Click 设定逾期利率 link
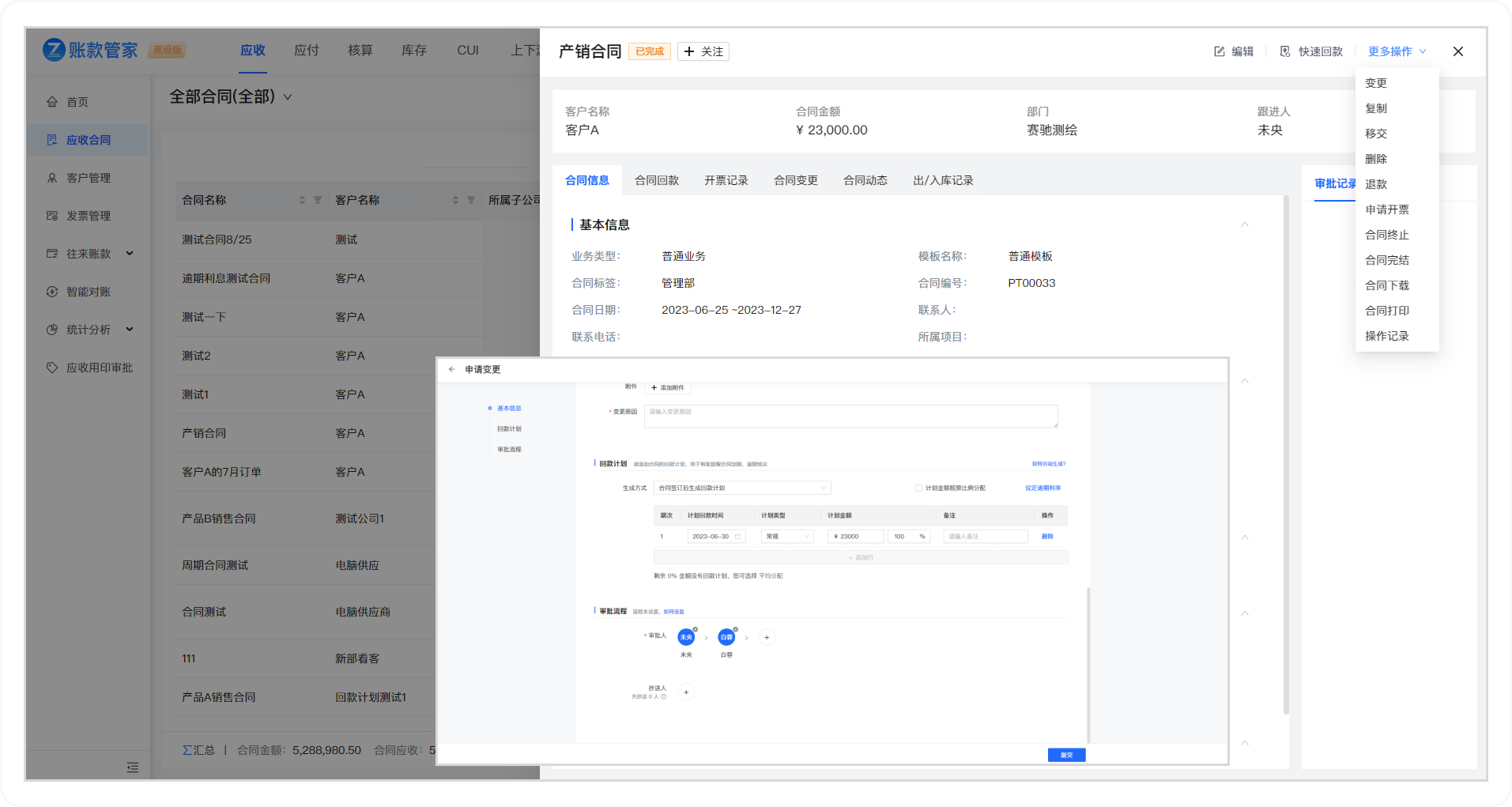Viewport: 1512px width, 807px height. [1043, 488]
